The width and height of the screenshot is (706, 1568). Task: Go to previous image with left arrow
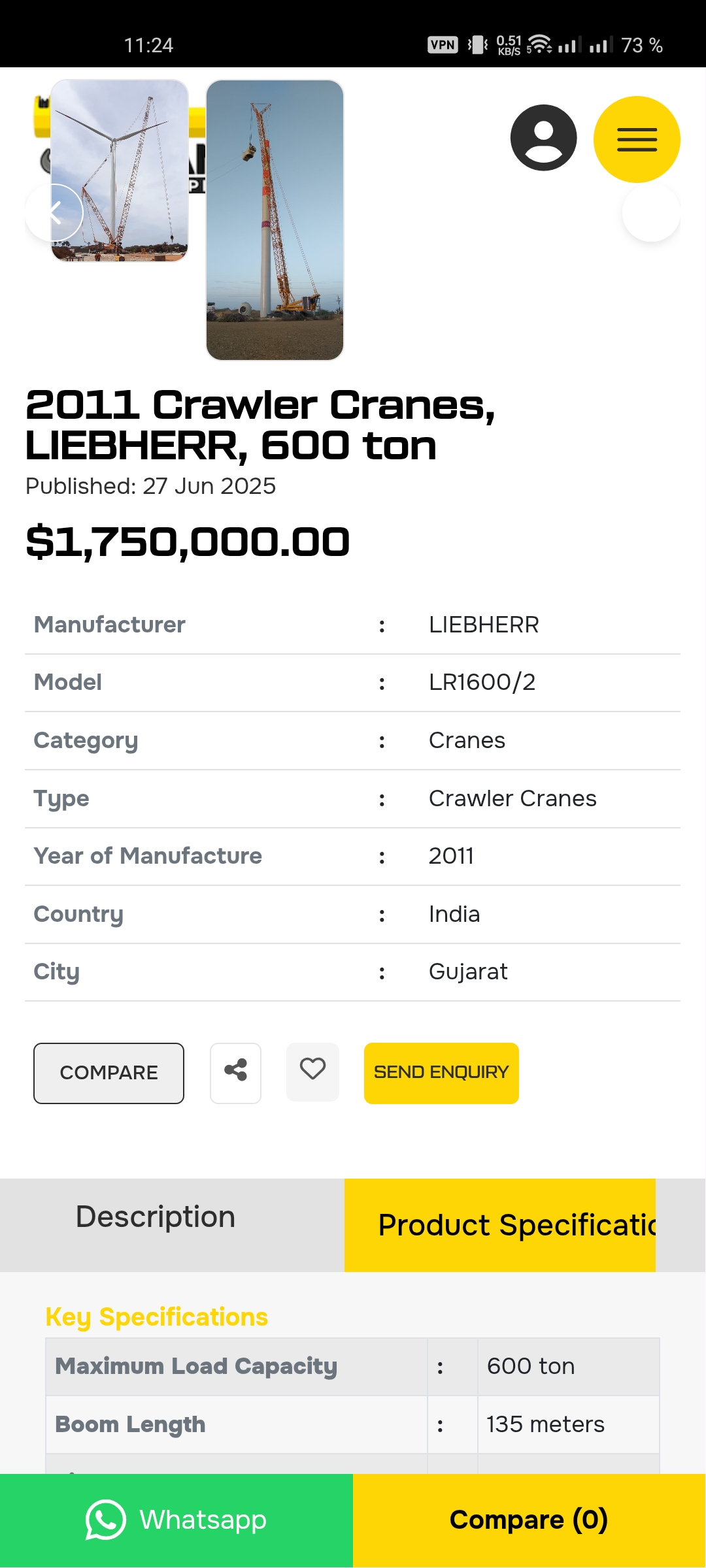click(x=55, y=212)
